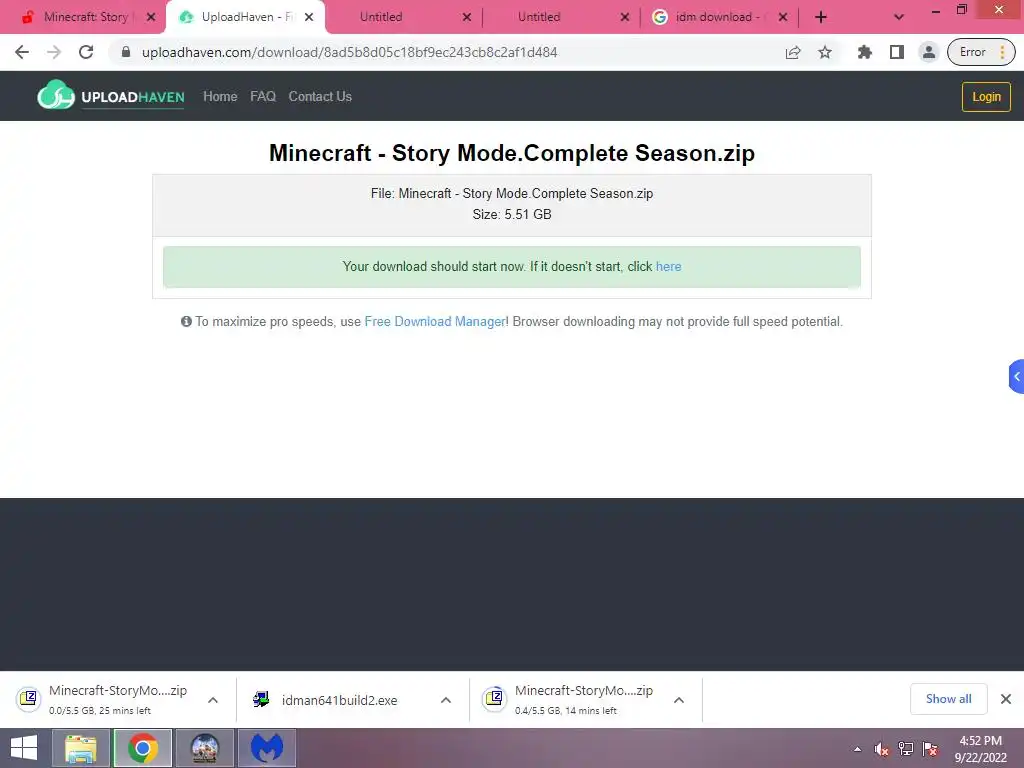Screen dimensions: 1024x768
Task: Select the UploadHaven tab
Action: click(246, 17)
